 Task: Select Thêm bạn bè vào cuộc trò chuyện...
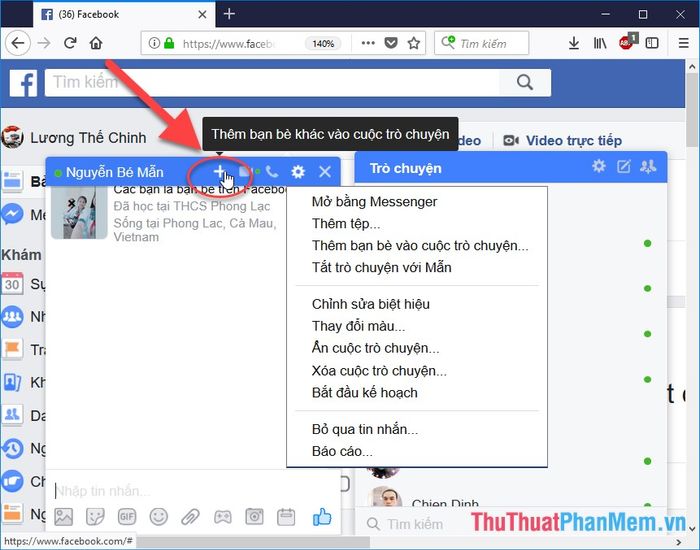420,246
